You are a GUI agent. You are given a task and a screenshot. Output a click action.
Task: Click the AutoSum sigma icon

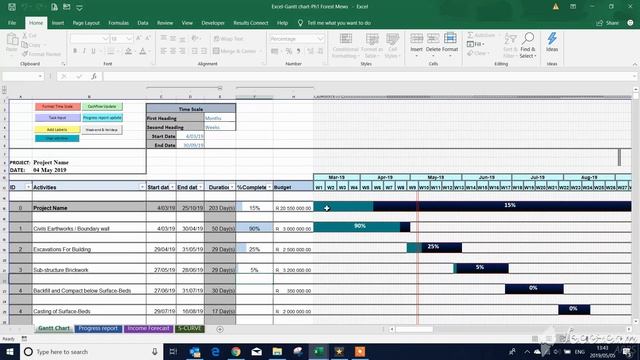470,36
